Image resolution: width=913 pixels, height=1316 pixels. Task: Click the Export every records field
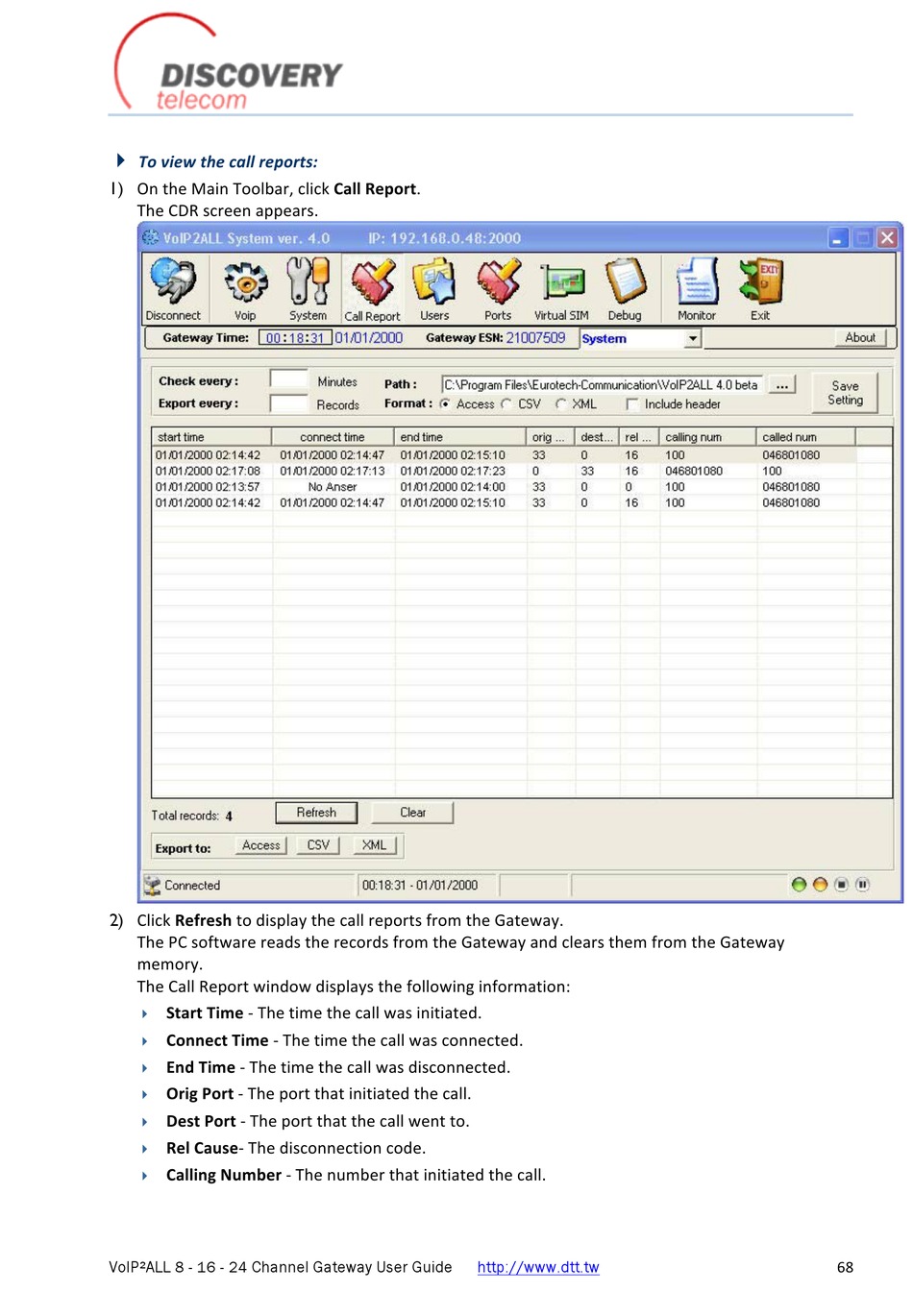pyautogui.click(x=288, y=403)
